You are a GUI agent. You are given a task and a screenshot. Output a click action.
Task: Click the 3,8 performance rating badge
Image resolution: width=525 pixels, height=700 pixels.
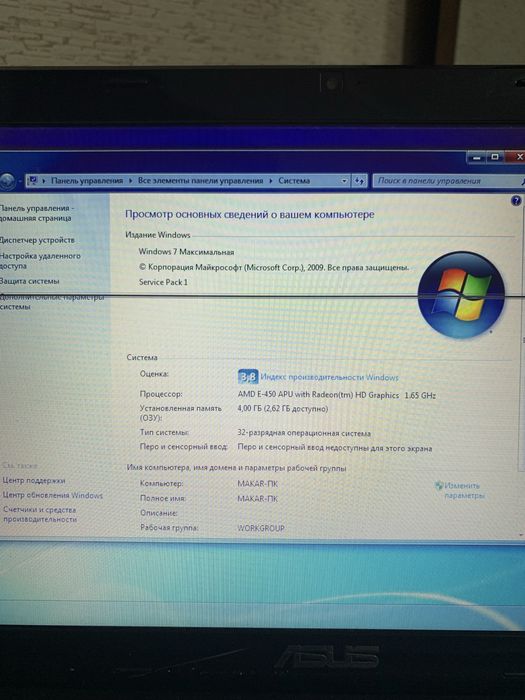click(x=248, y=377)
